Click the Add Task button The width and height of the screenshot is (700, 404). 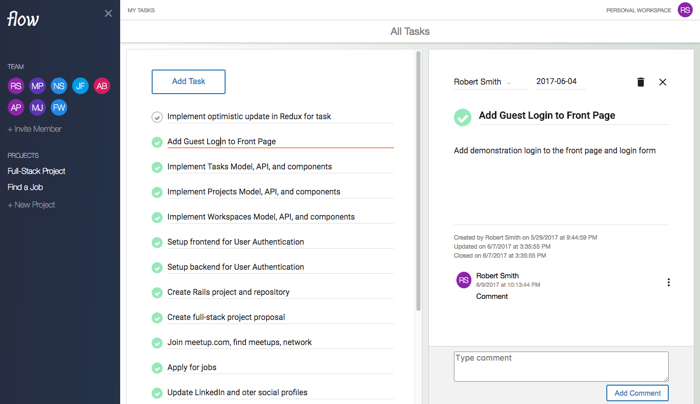coord(188,81)
